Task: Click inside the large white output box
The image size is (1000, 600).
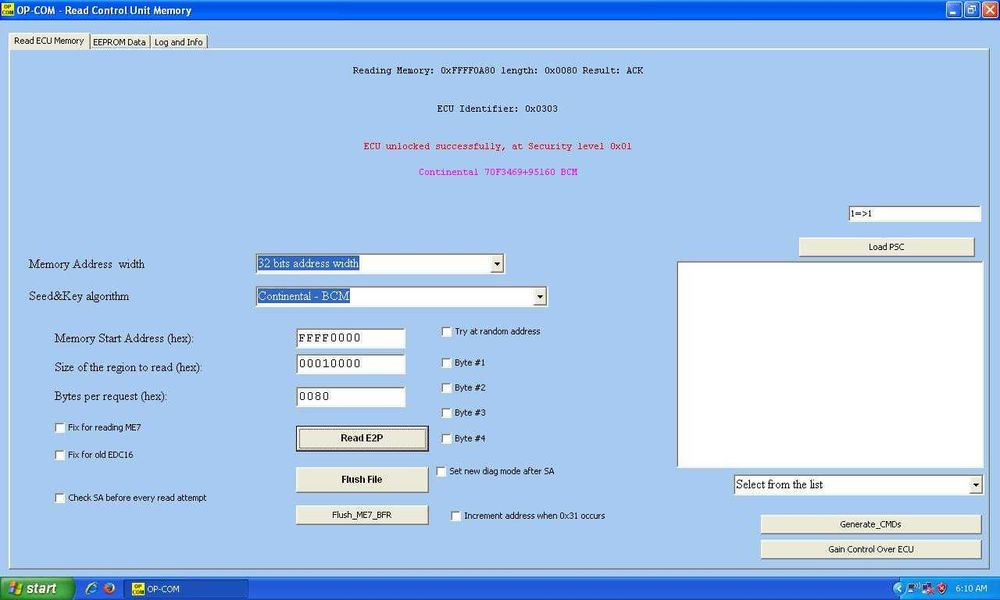Action: (830, 365)
